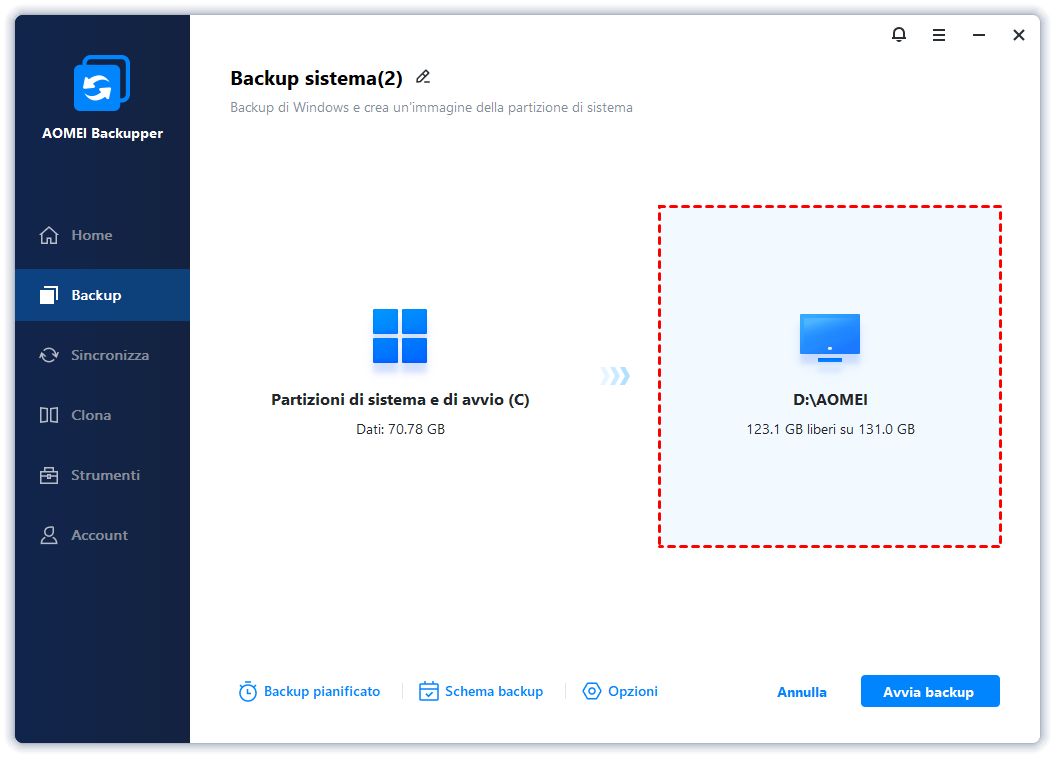Image resolution: width=1055 pixels, height=758 pixels.
Task: Go to the Home sidebar item
Action: [x=91, y=235]
